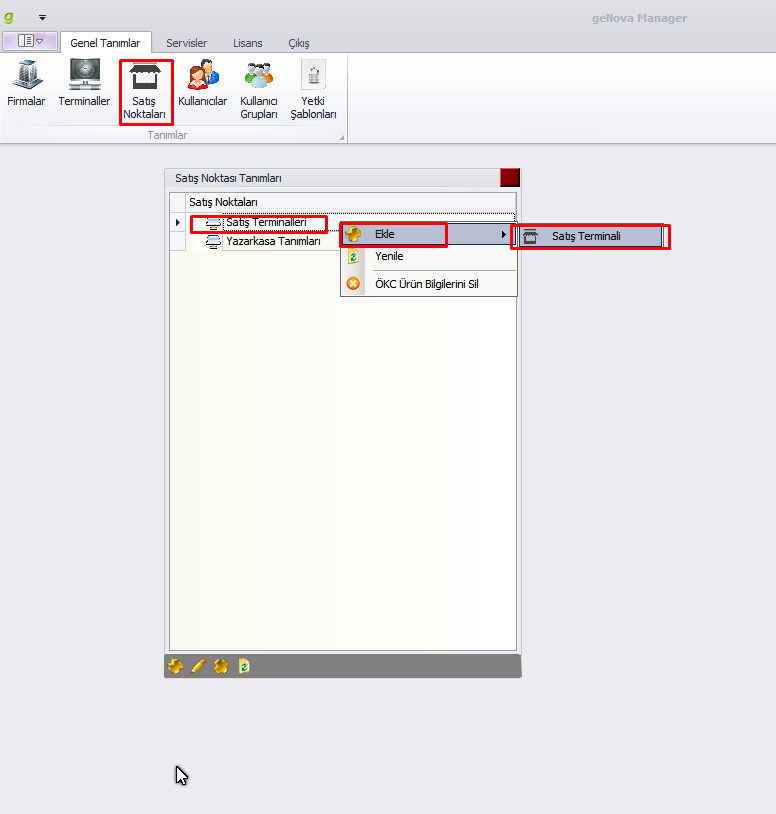This screenshot has height=814, width=776.
Task: Select Satış Terminalleri tree node
Action: coord(266,223)
